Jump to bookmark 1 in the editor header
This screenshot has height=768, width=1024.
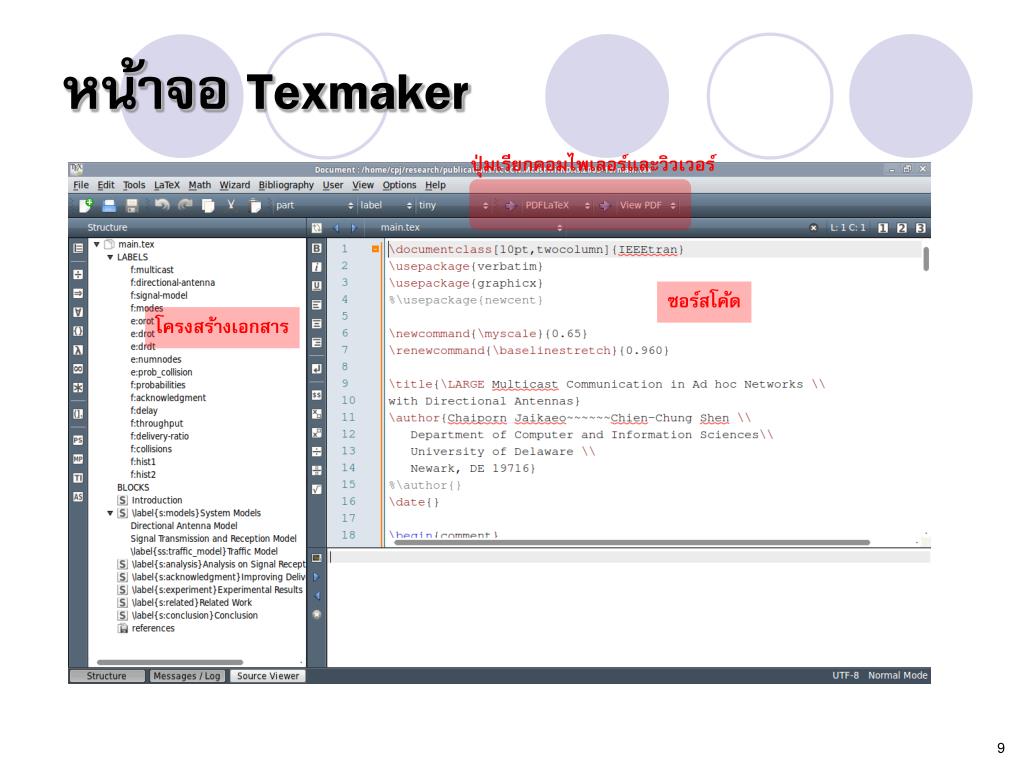click(883, 228)
